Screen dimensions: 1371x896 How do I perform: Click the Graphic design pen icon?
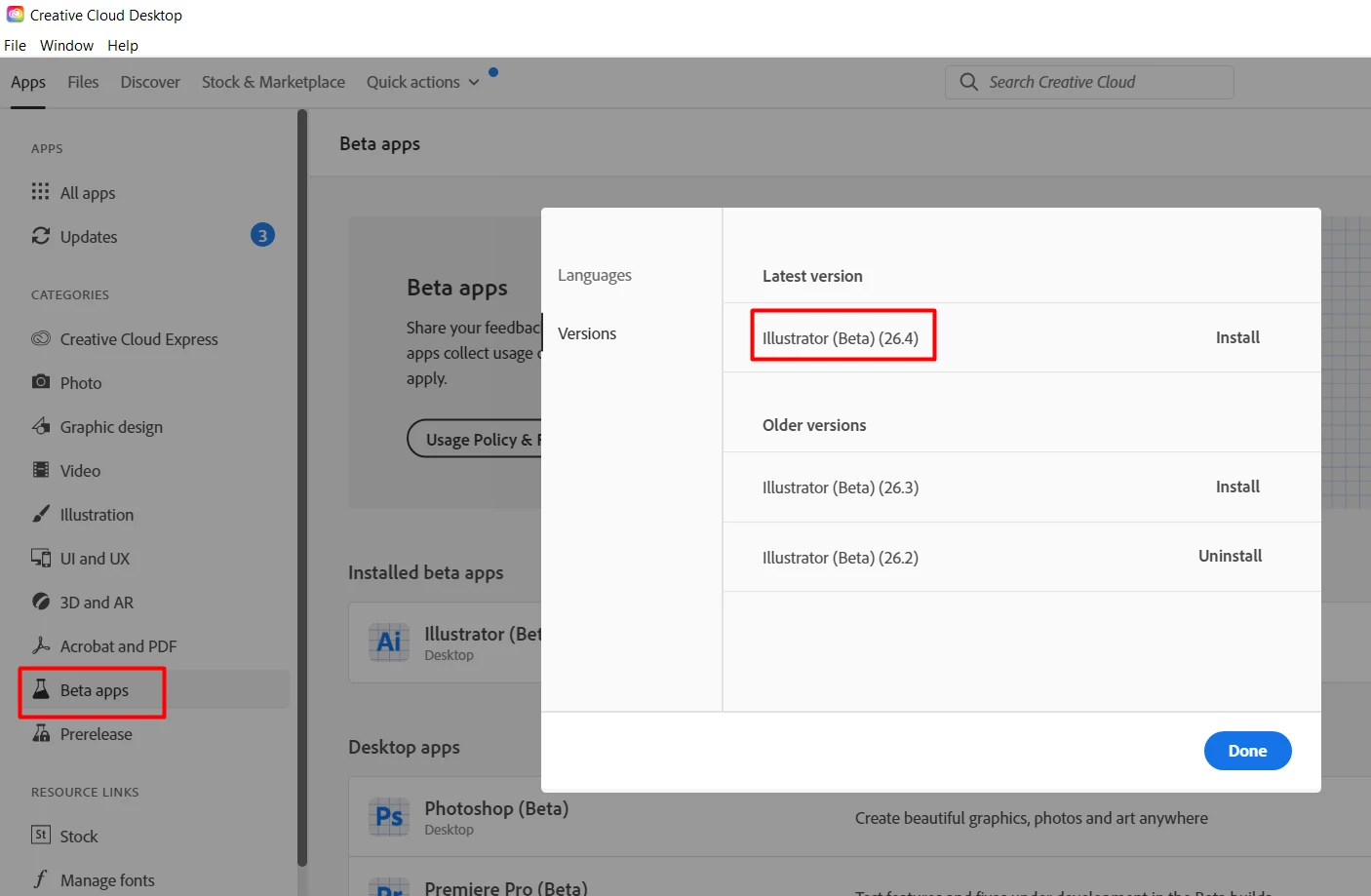click(x=40, y=425)
